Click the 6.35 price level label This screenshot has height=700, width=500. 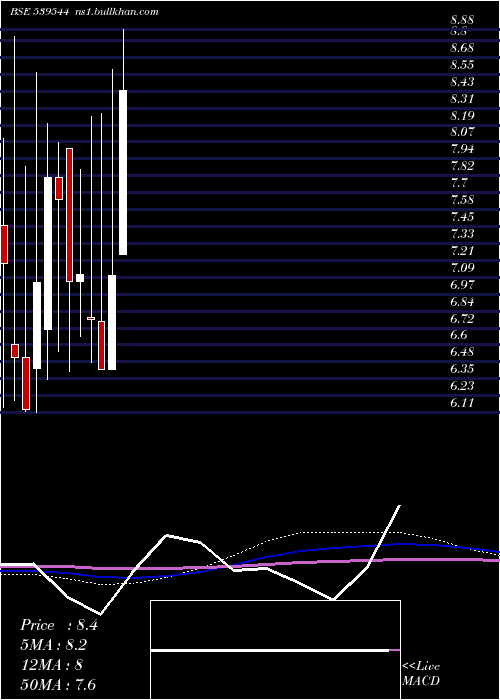[x=462, y=369]
